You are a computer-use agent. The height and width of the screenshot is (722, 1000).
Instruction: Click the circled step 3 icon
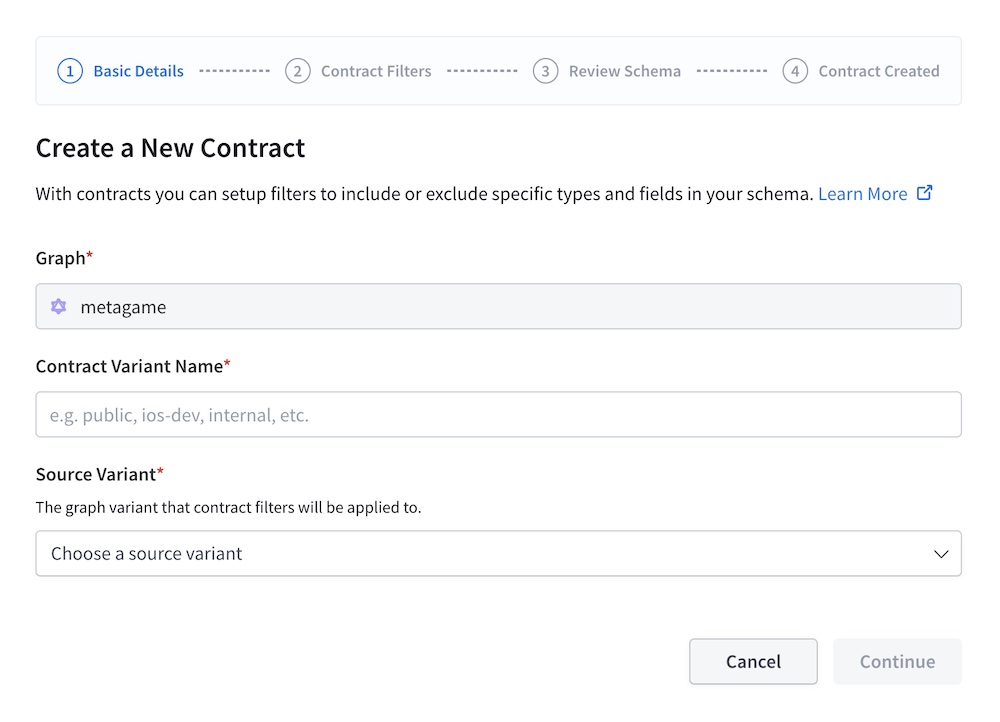click(545, 71)
